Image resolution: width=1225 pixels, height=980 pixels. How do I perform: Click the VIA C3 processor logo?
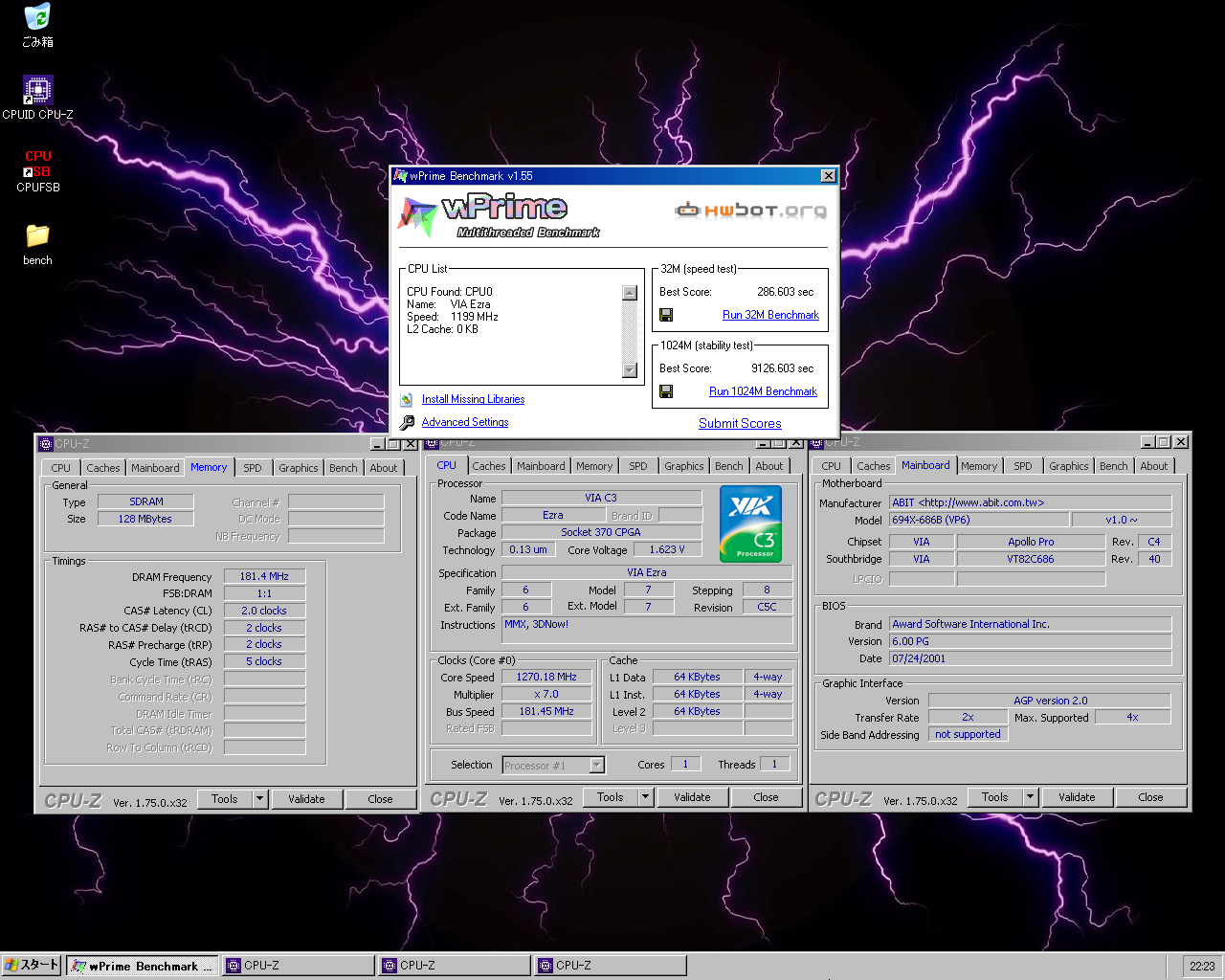[750, 523]
